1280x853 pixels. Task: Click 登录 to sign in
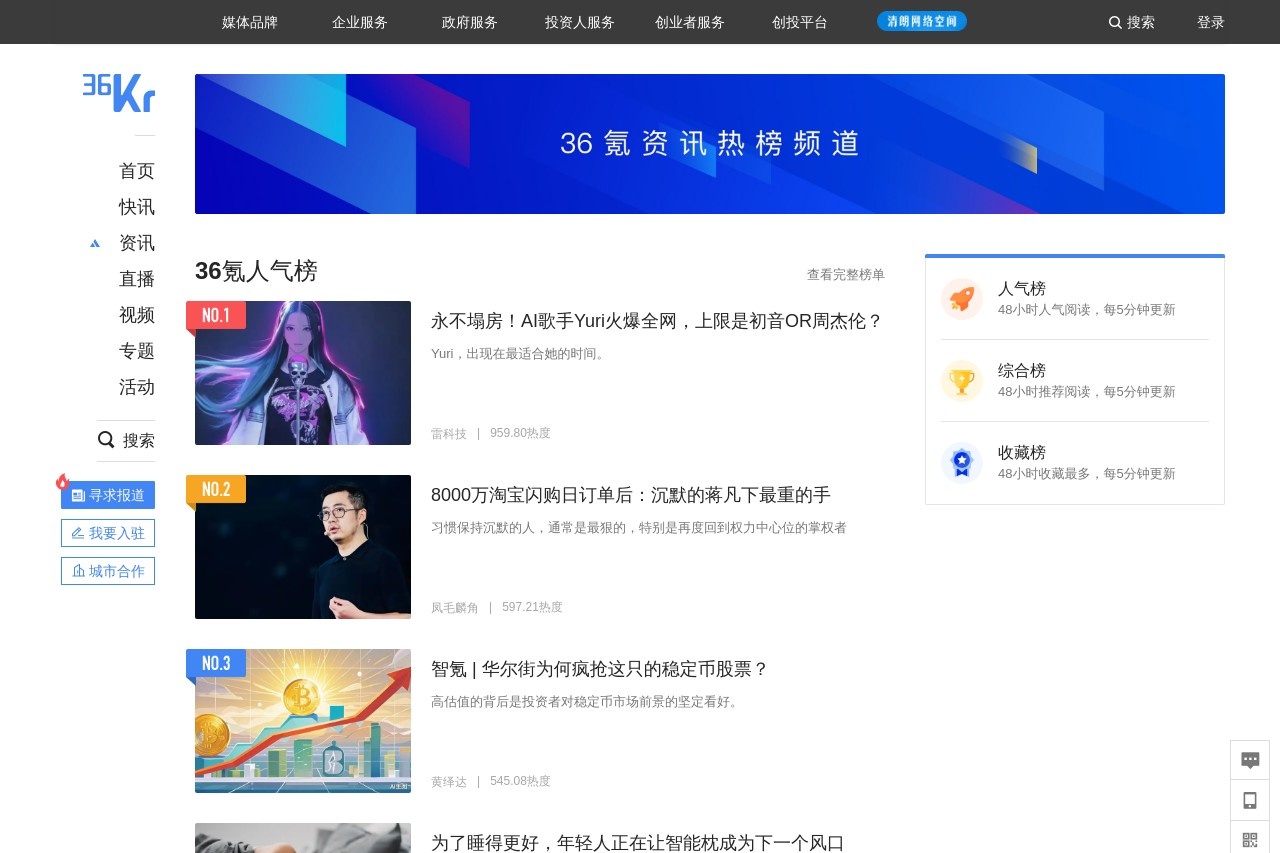[1211, 22]
